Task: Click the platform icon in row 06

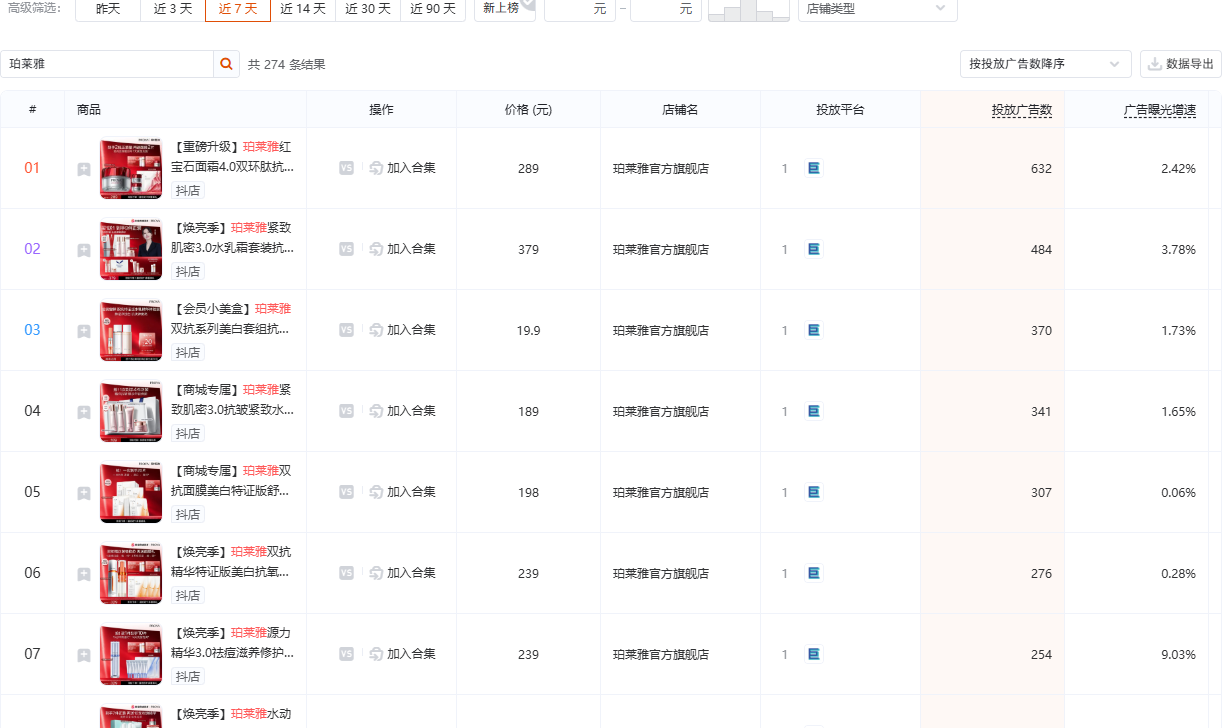Action: click(814, 573)
